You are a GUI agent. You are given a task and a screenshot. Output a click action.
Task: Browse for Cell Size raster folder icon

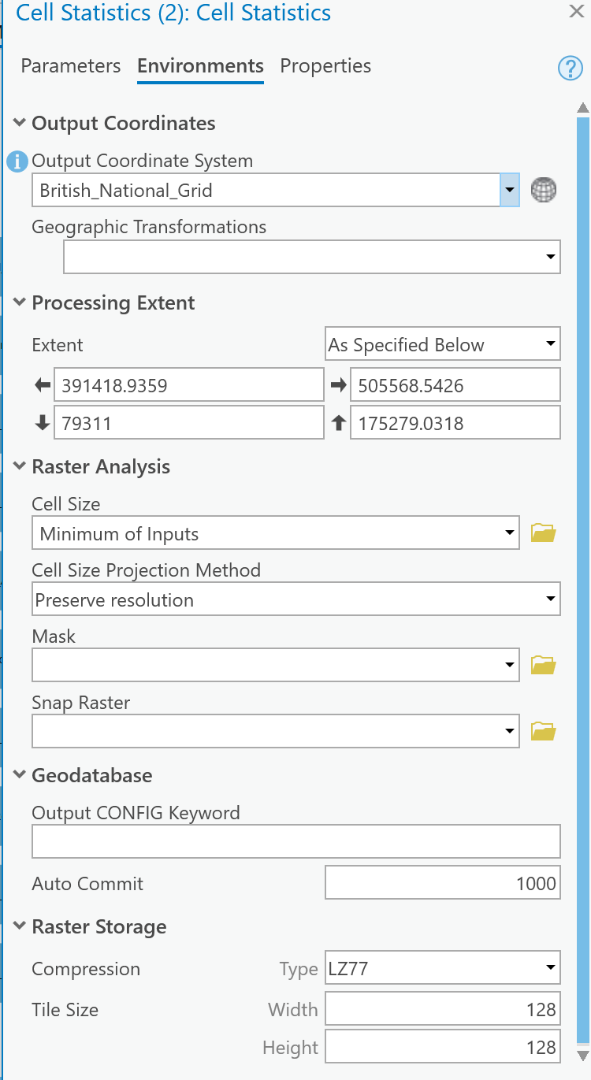543,532
